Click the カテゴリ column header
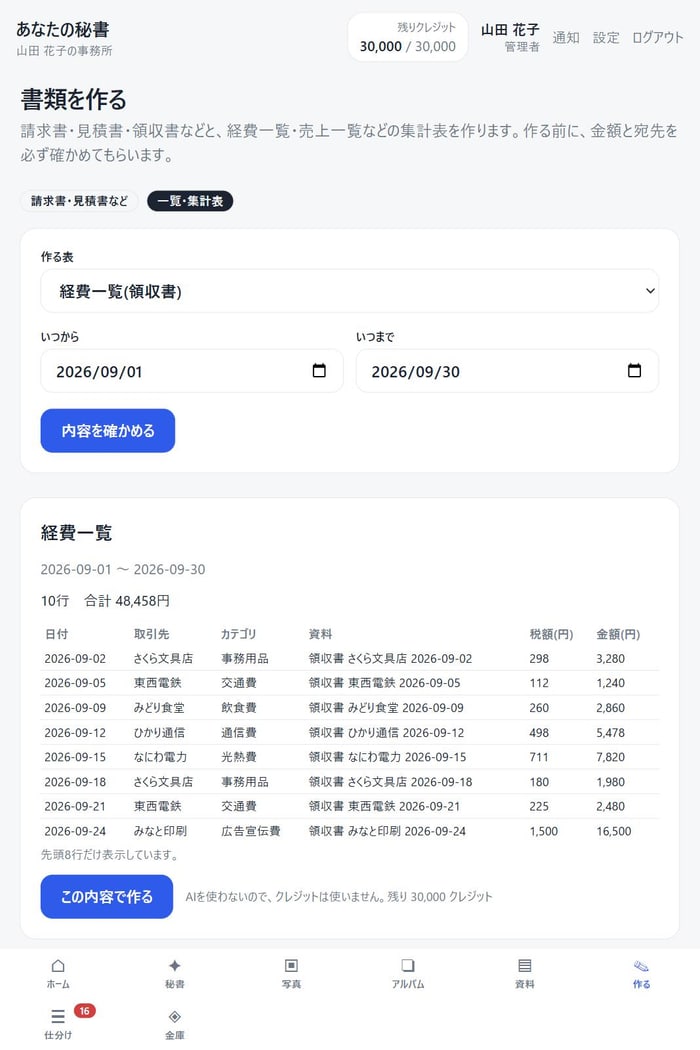Screen dimensions: 700x1050 point(238,633)
